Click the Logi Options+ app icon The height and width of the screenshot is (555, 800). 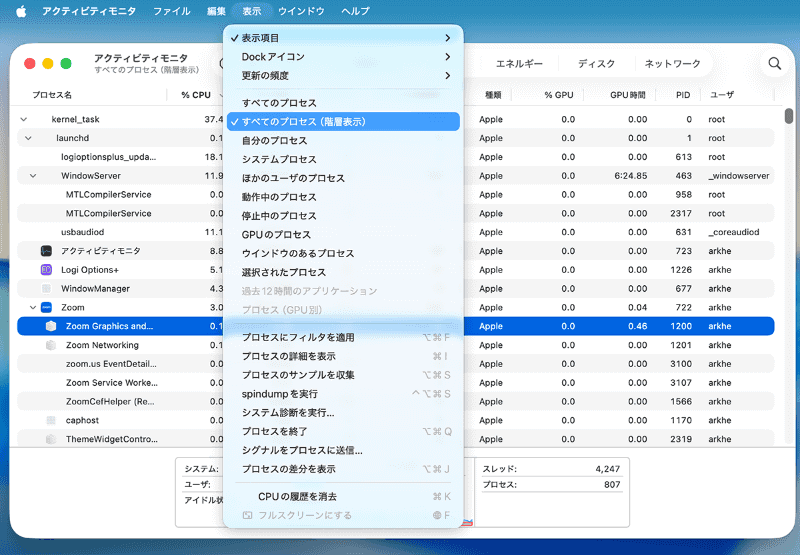(46, 270)
